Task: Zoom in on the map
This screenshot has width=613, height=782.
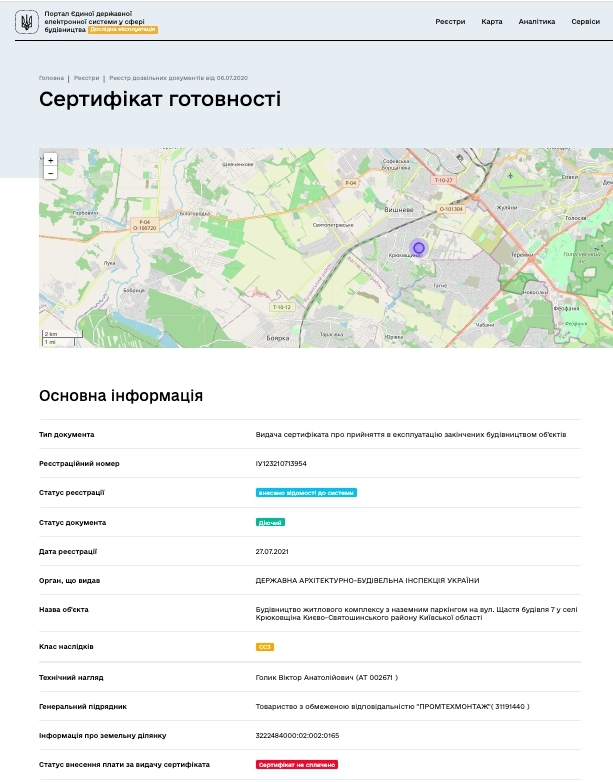Action: 50,160
